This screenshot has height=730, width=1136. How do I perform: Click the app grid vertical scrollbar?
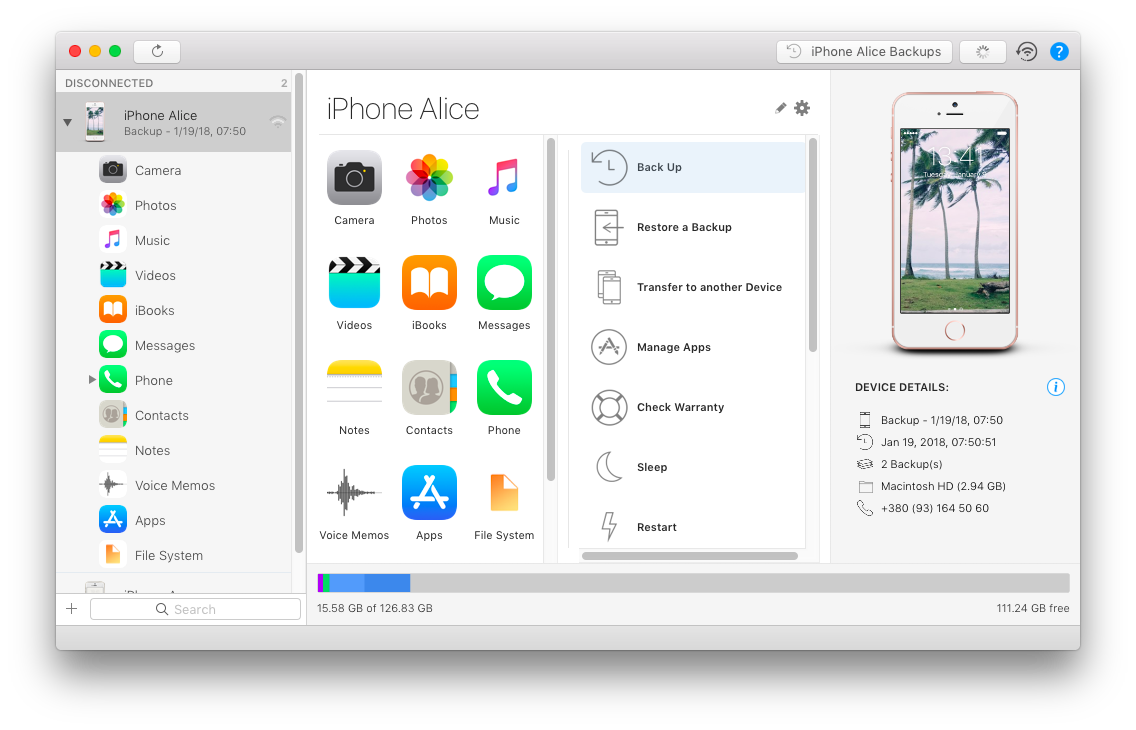click(551, 310)
